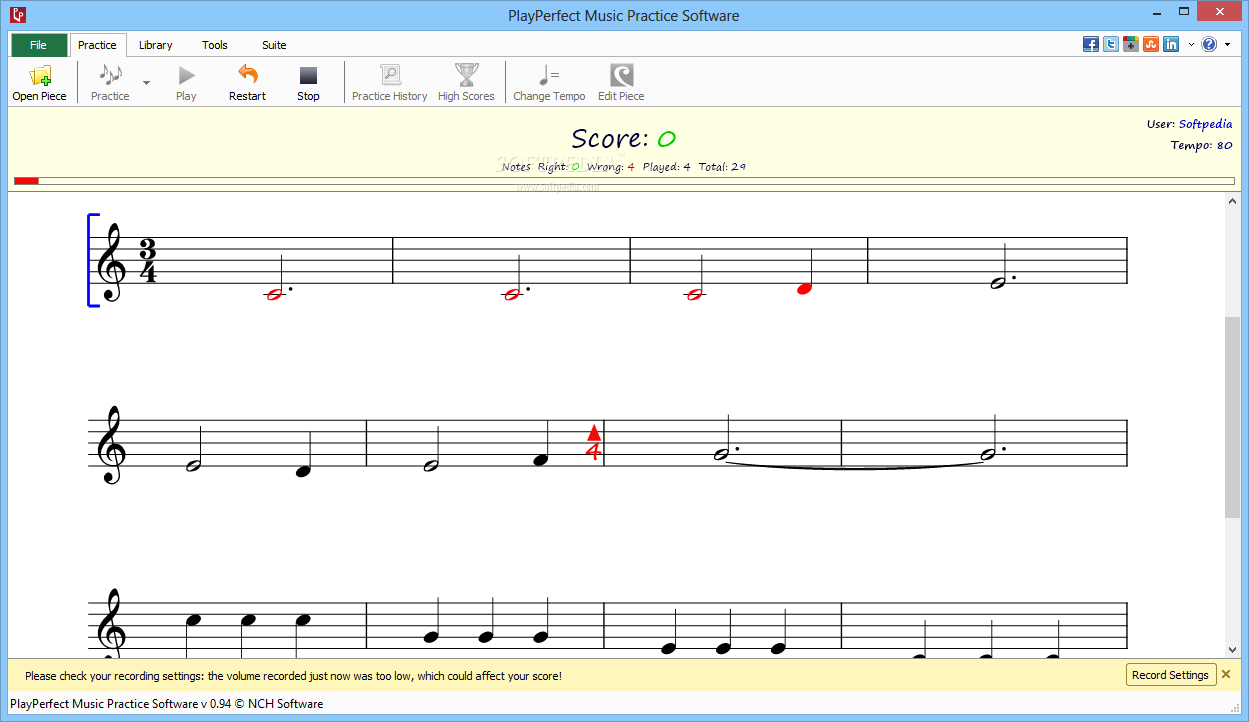Screen dimensions: 1249x722
Task: Expand the social sharing chevron dropdown
Action: (x=1190, y=45)
